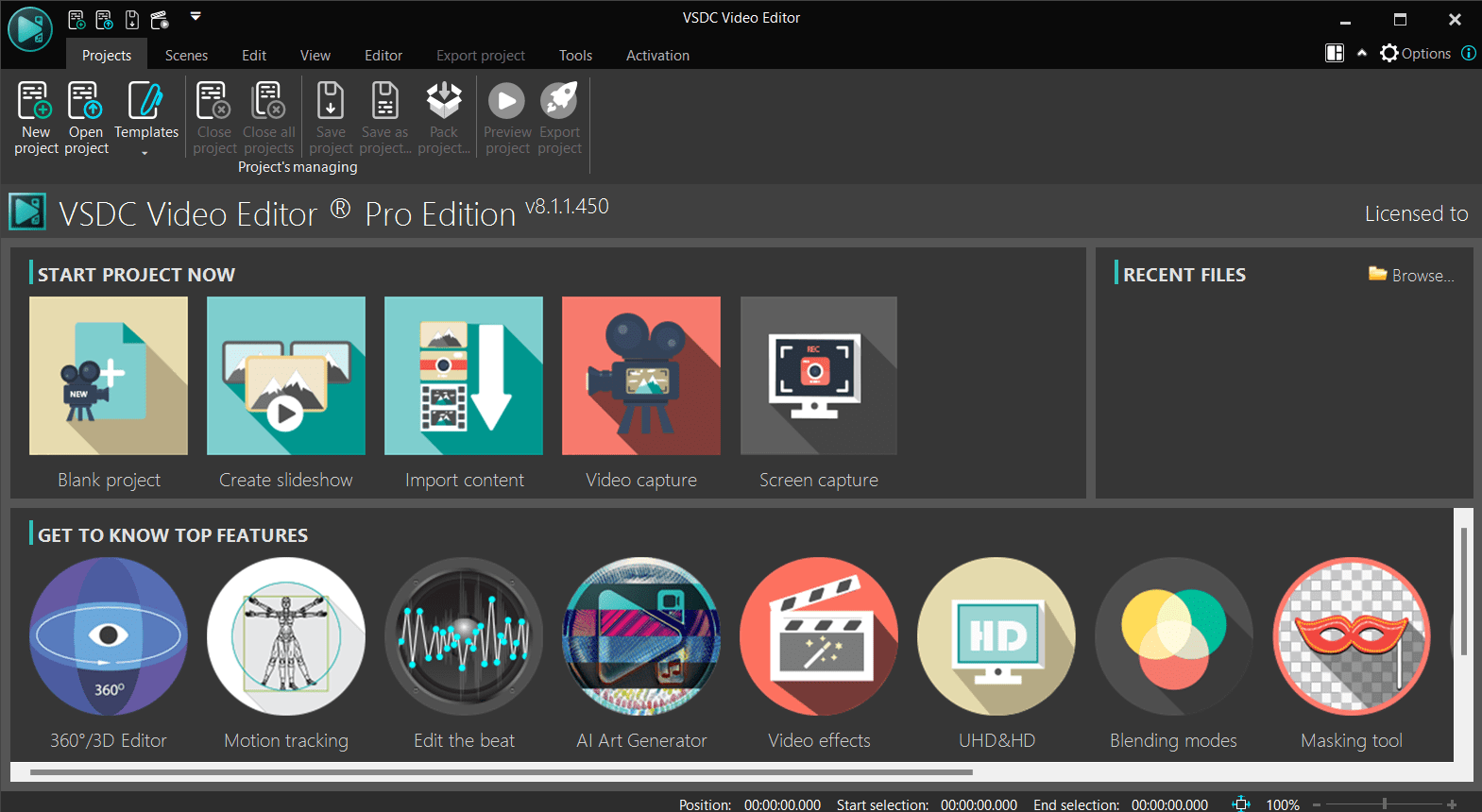Open the Editor ribbon tab

pos(383,55)
